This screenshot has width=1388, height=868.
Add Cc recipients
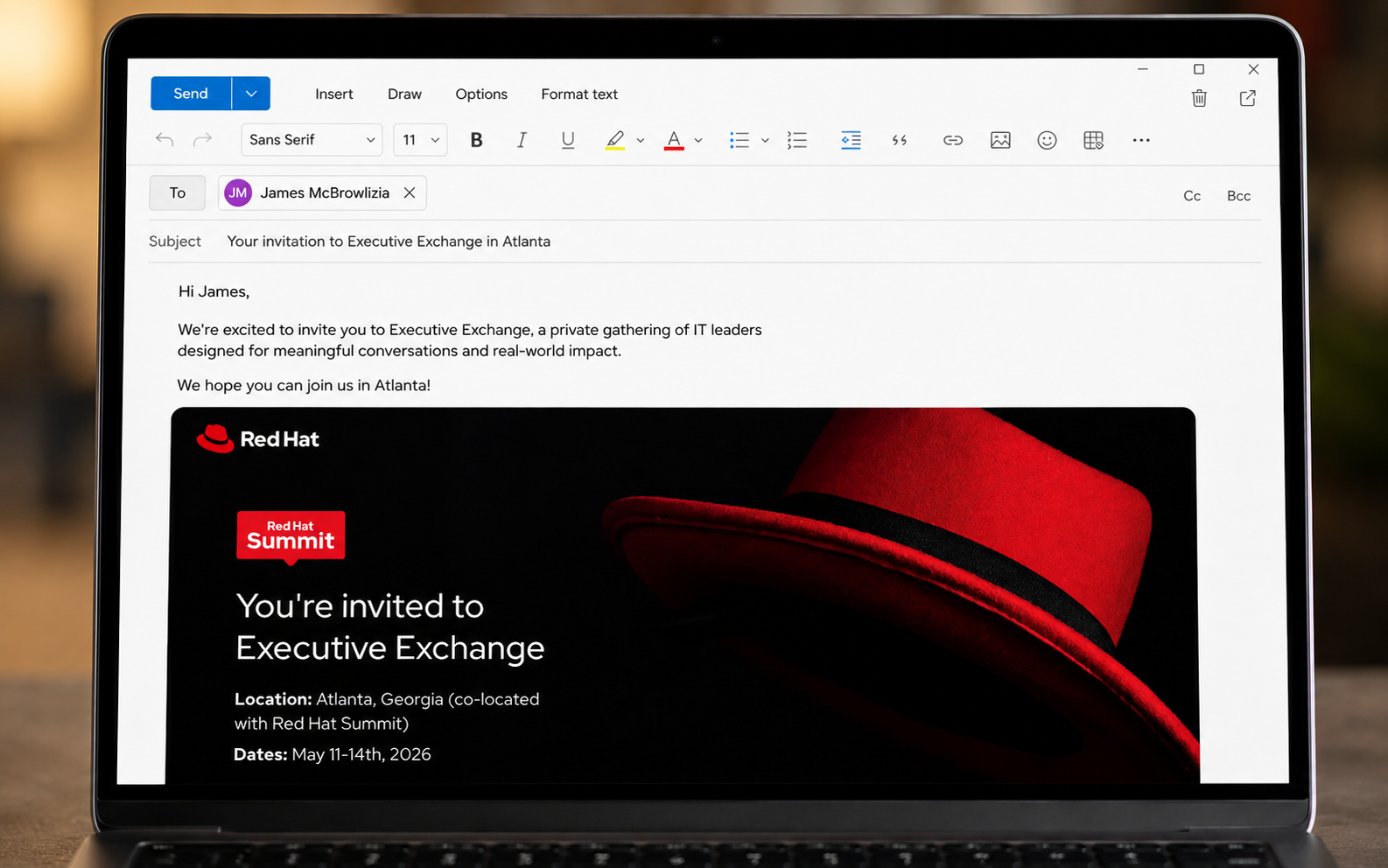point(1192,196)
